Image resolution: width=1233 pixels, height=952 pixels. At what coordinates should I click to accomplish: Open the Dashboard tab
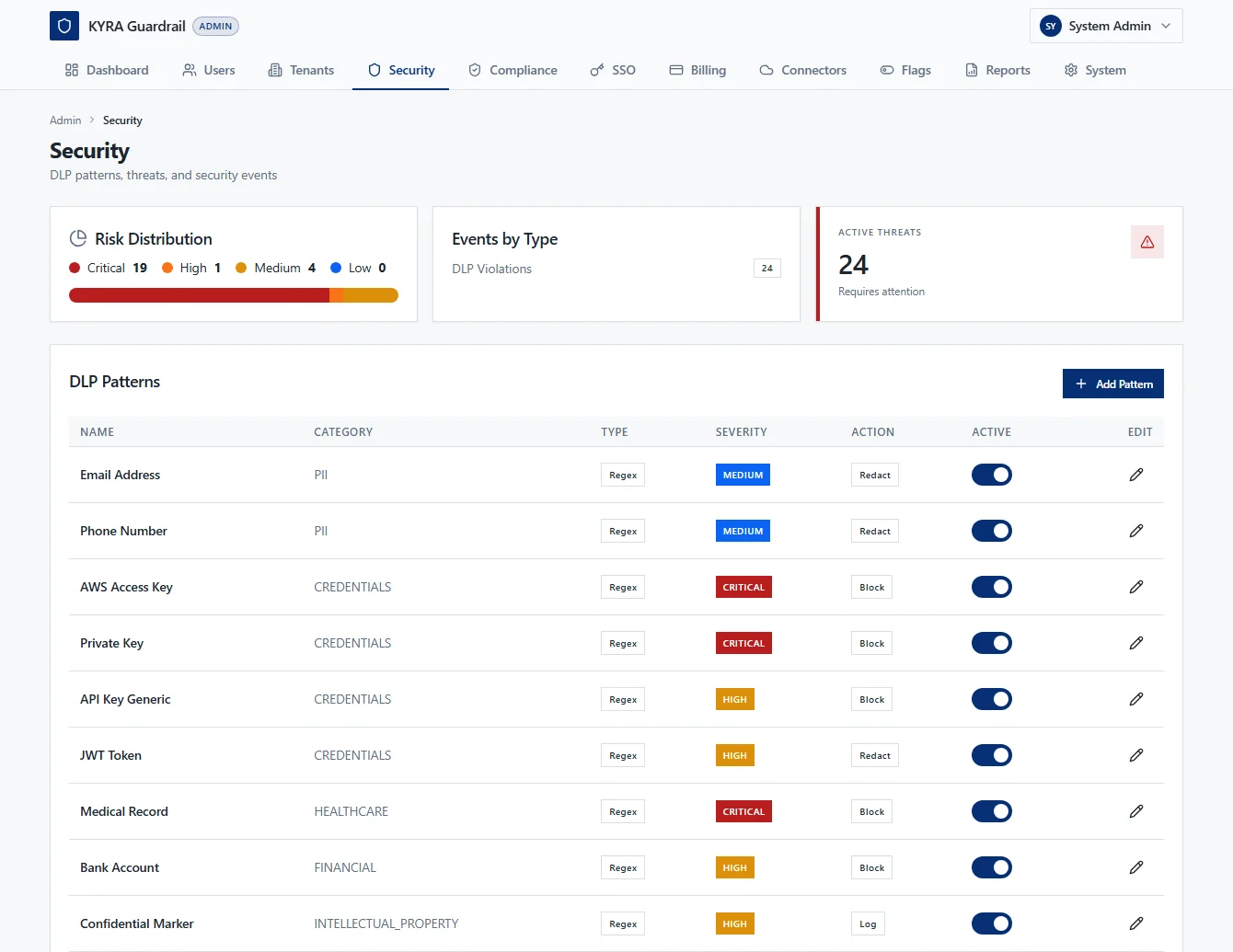click(x=107, y=70)
